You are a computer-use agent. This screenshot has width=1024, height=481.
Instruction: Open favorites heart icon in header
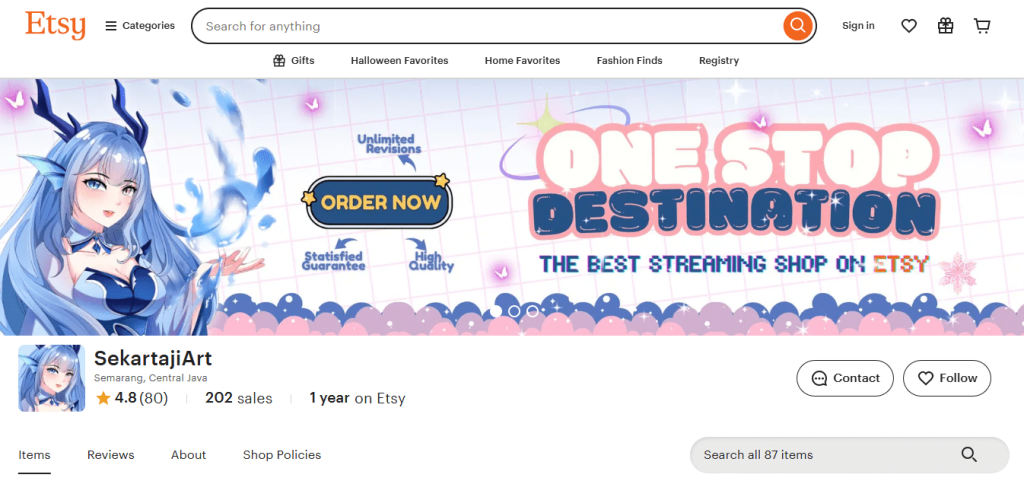908,26
